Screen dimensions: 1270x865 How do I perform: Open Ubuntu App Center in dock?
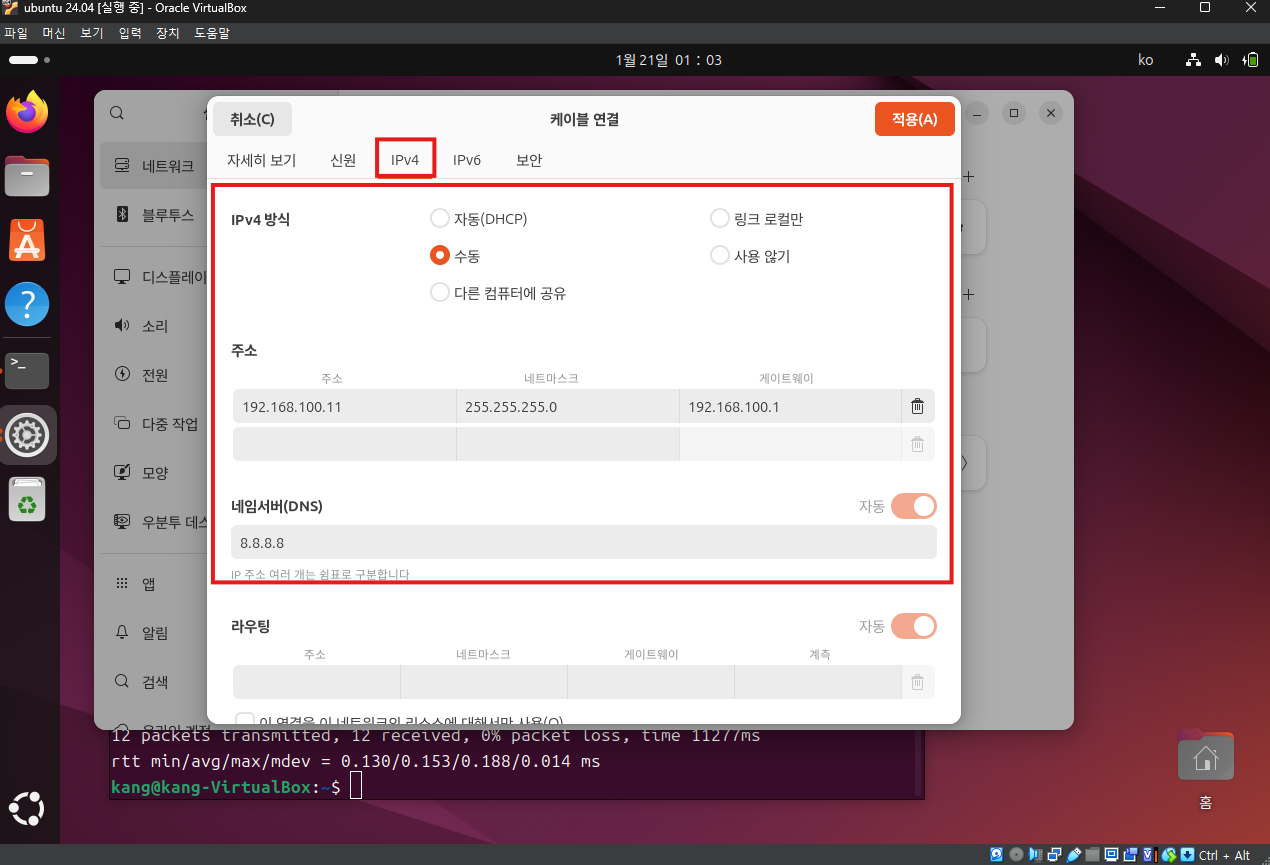[27, 241]
